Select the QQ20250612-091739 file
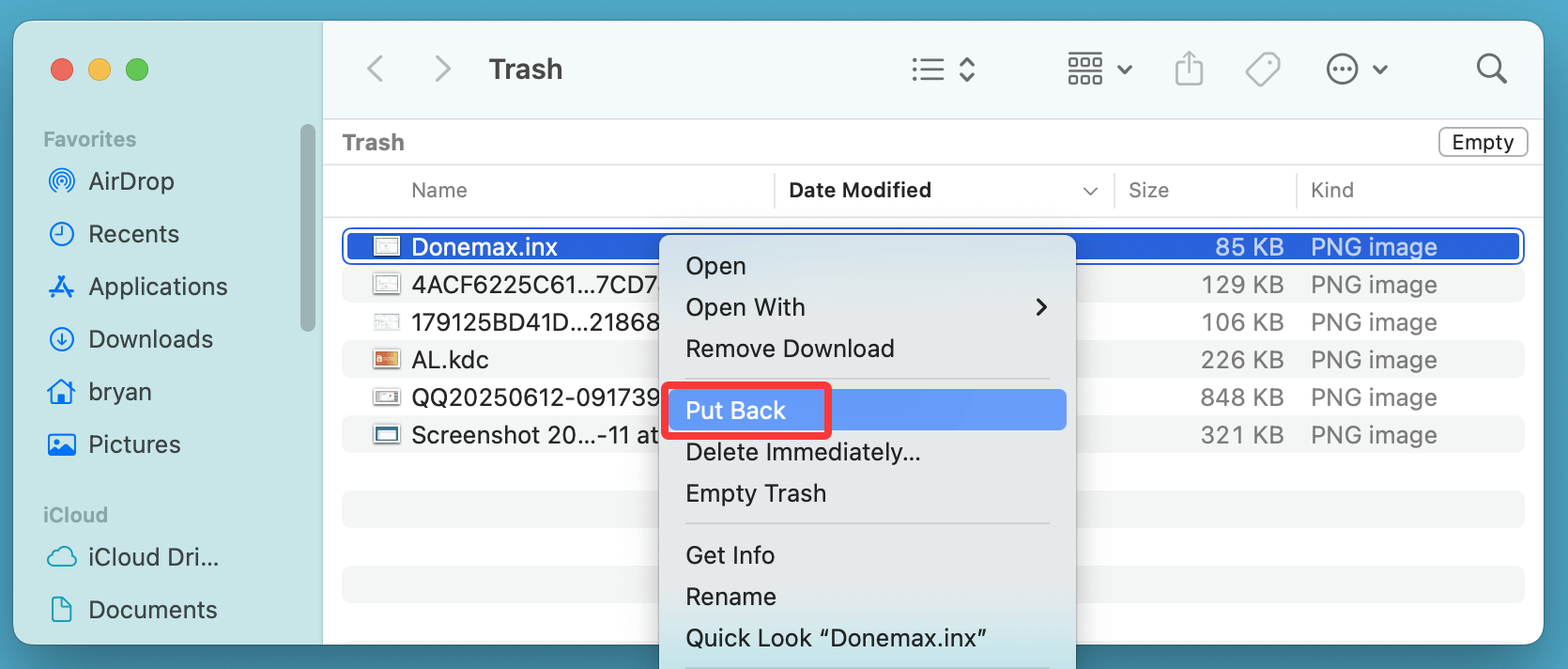 coord(932,397)
